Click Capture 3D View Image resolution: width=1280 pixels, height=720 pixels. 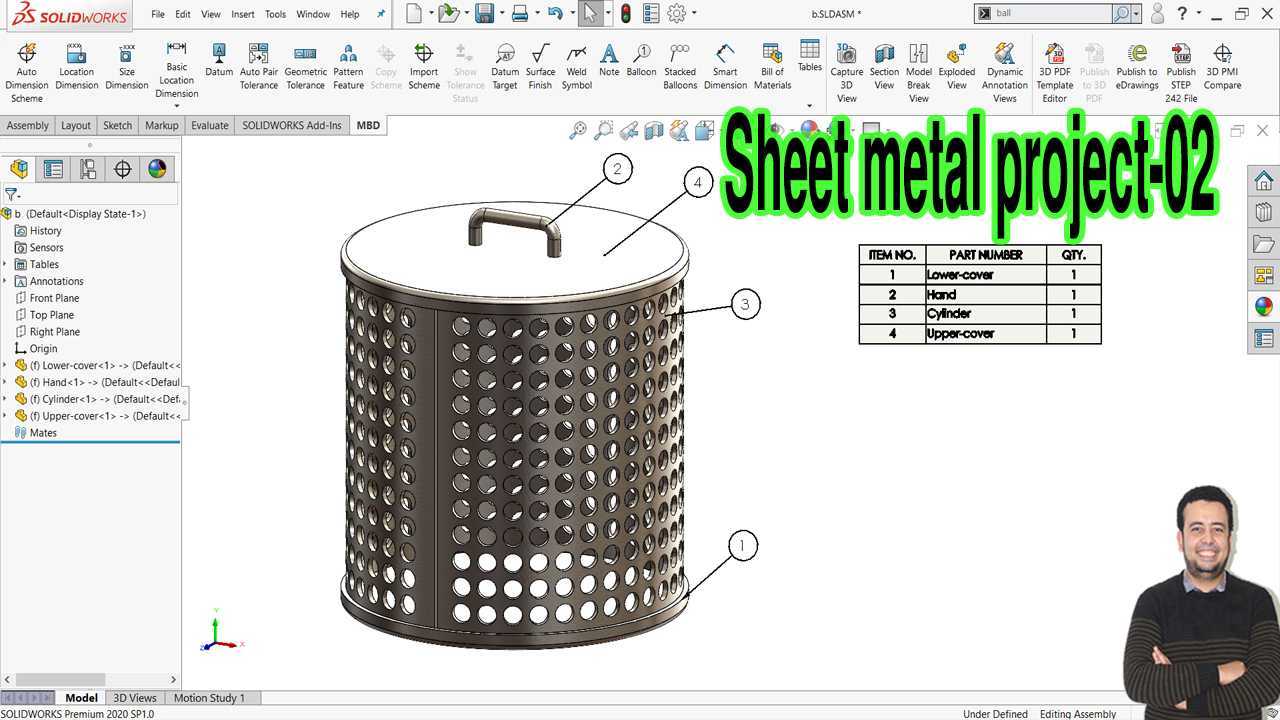coord(847,72)
